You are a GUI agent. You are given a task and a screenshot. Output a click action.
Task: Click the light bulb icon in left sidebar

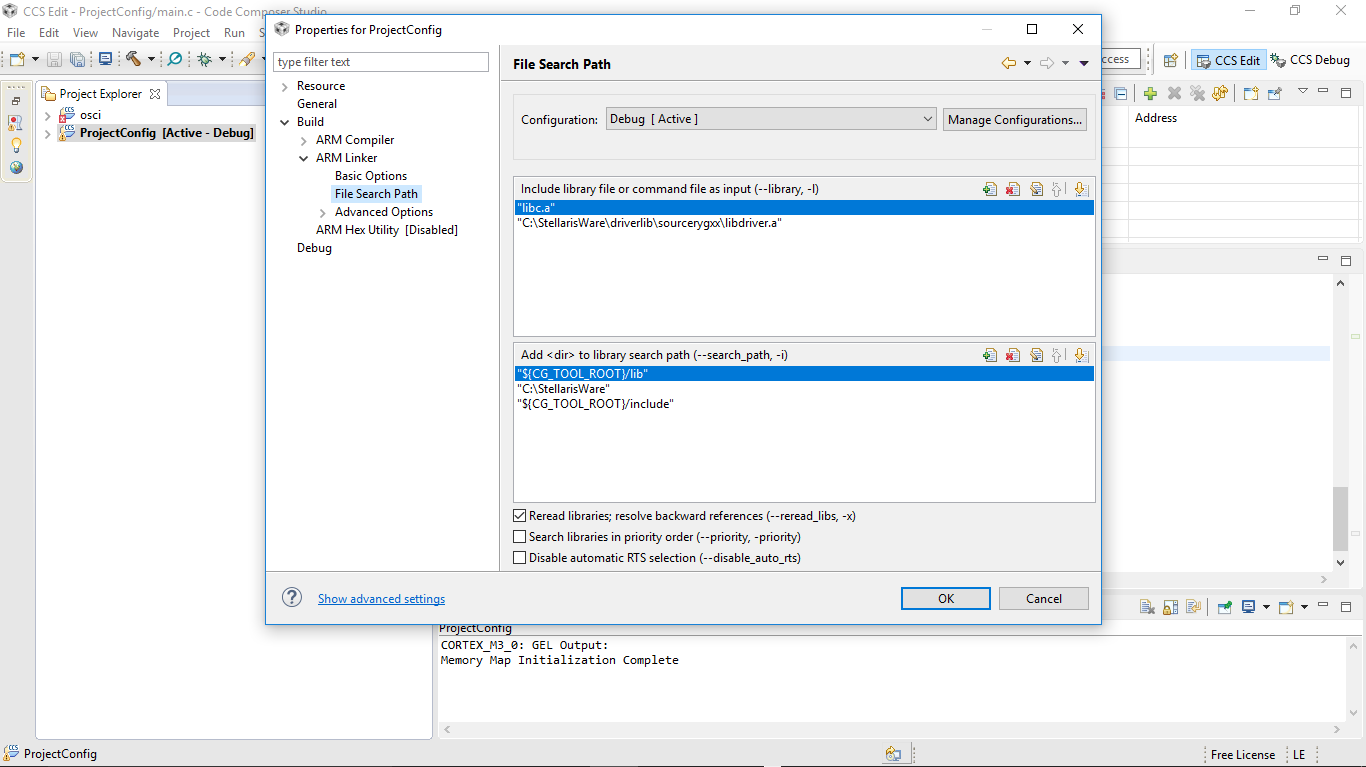click(x=16, y=145)
